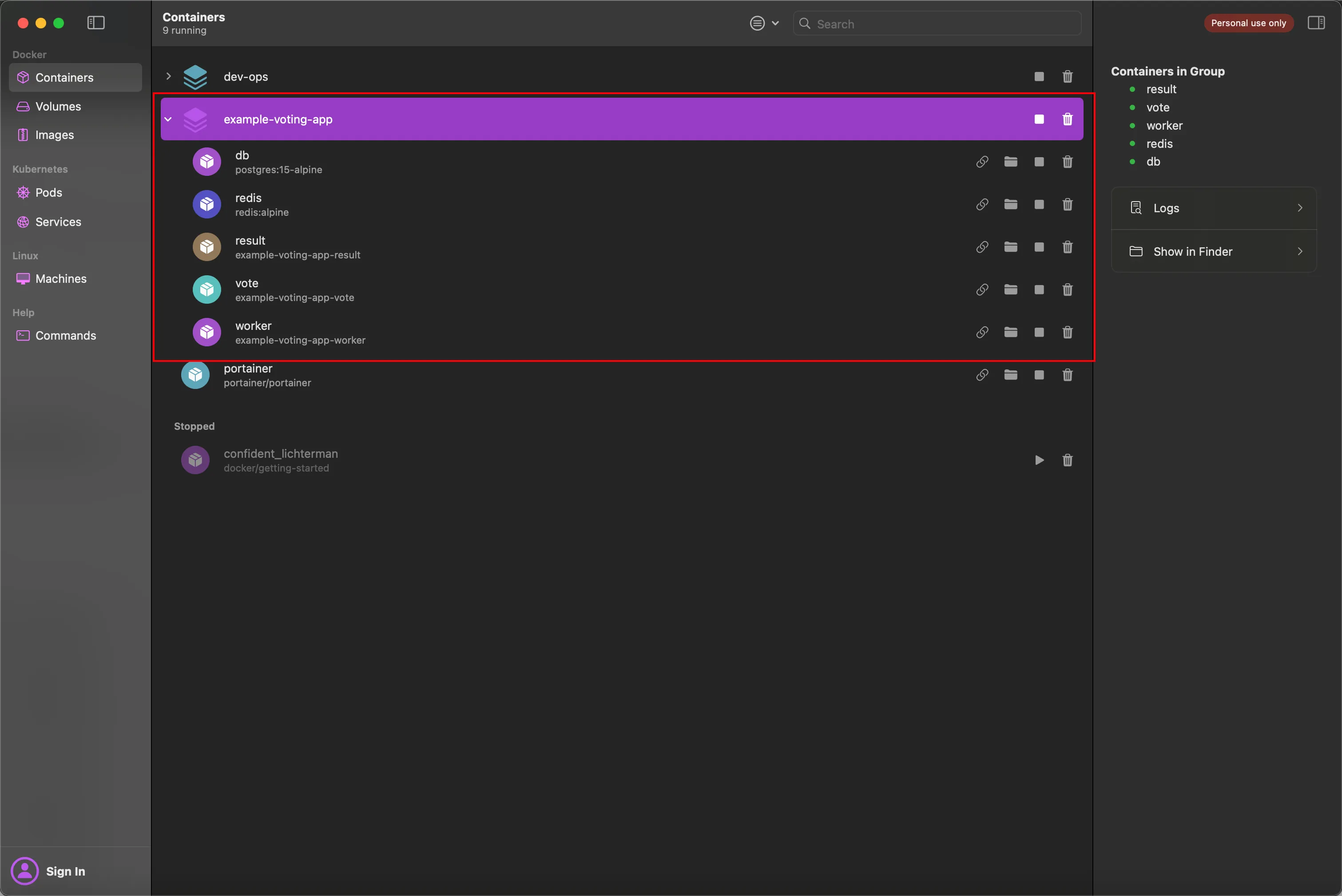
Task: Click Show in Finder
Action: (x=1213, y=251)
